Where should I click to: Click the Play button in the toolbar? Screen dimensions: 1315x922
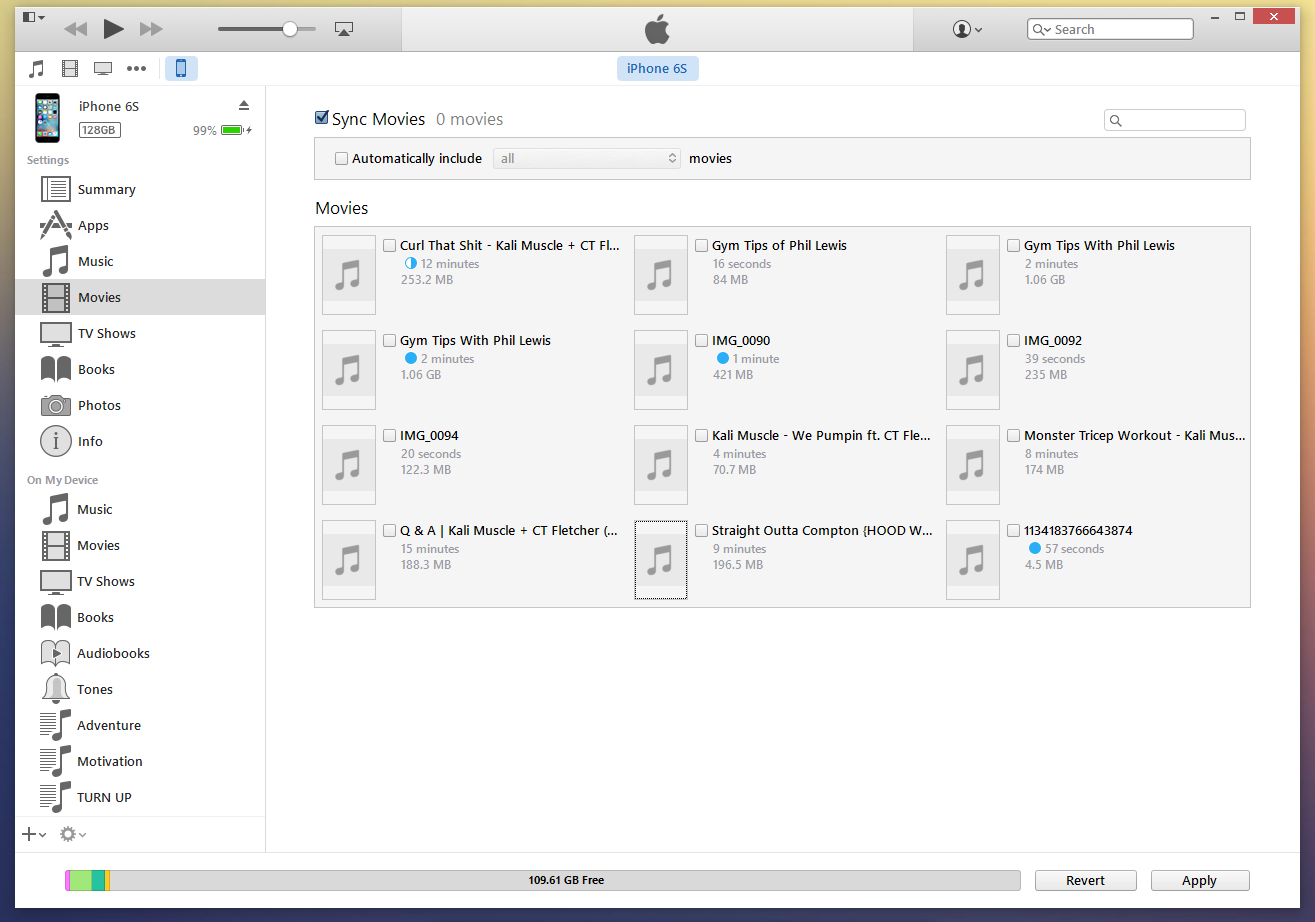[x=113, y=29]
